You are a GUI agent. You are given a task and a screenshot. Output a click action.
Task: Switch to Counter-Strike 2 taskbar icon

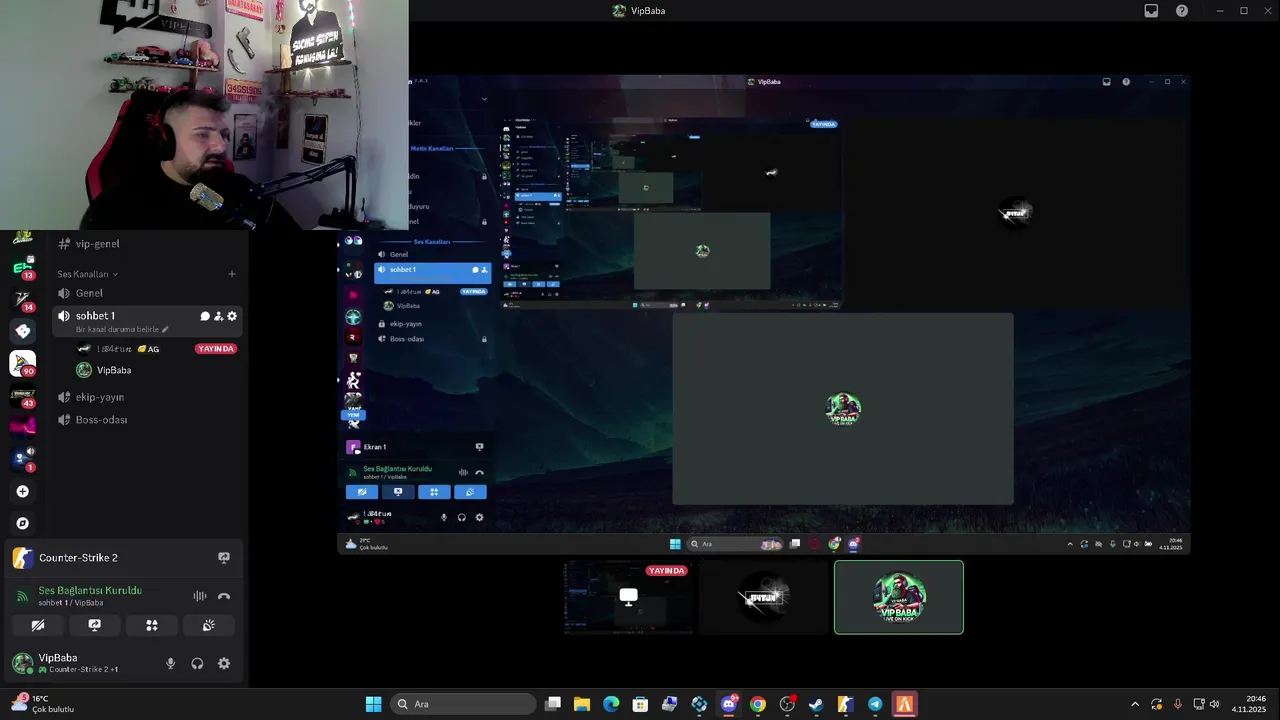[845, 704]
